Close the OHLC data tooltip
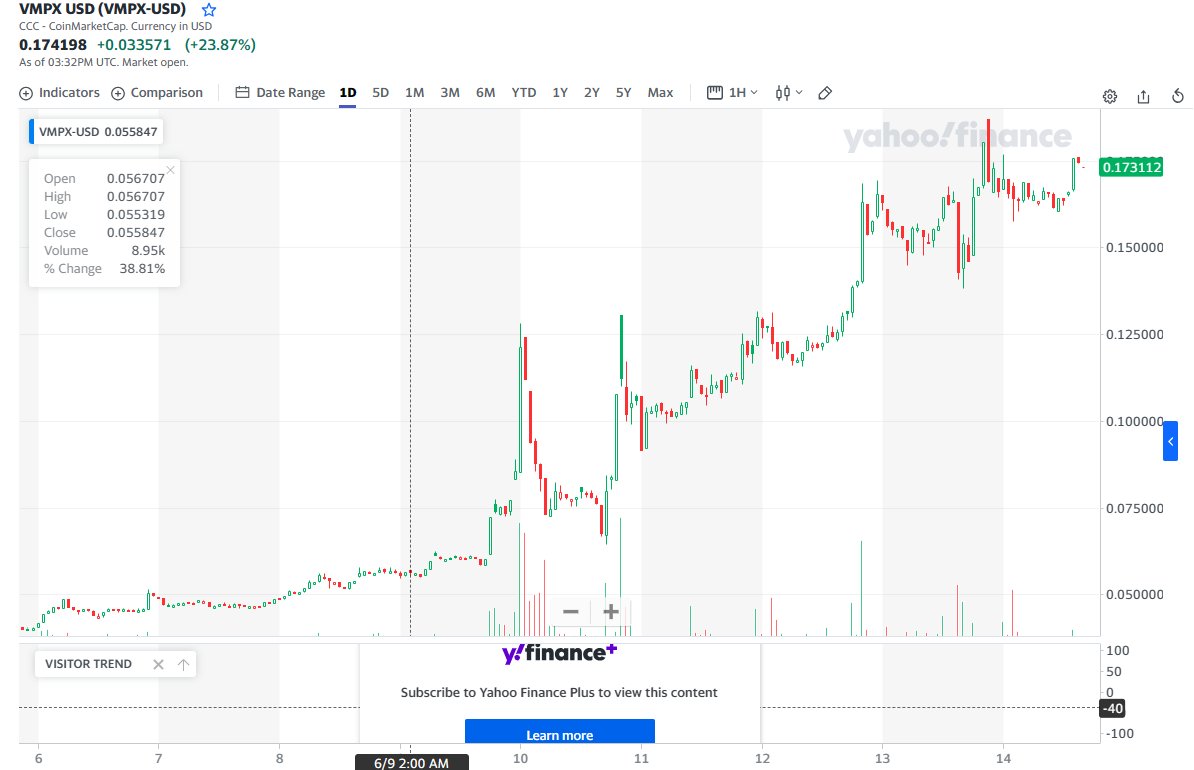1194x770 pixels. pyautogui.click(x=171, y=170)
